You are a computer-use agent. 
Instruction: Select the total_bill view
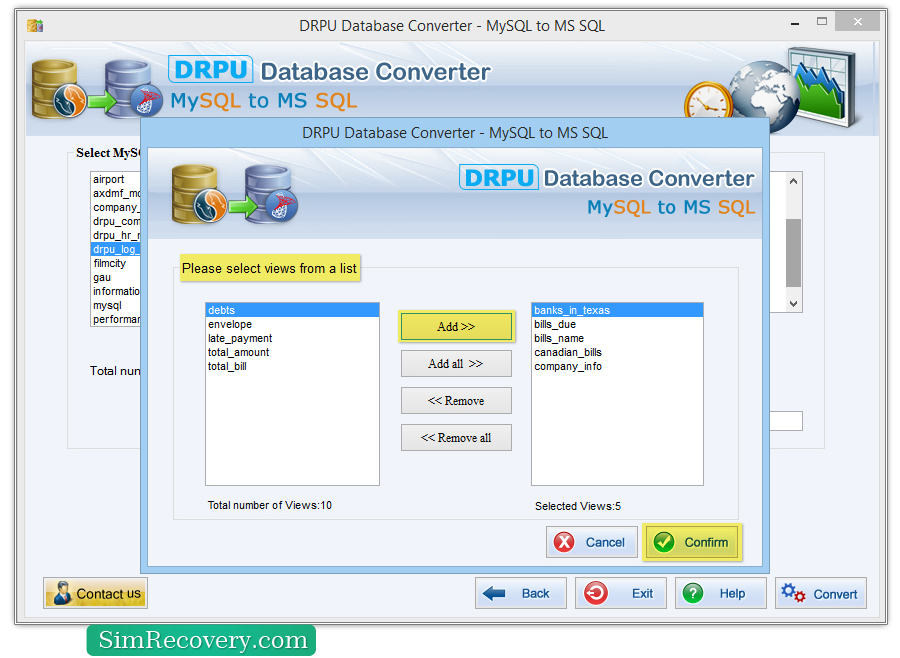pos(292,366)
